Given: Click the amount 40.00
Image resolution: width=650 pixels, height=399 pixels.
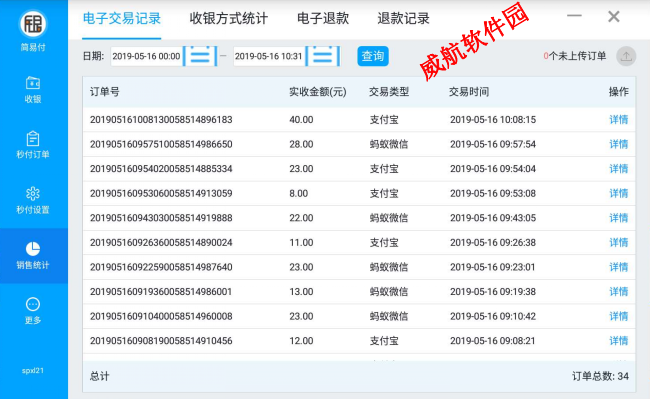Looking at the screenshot, I should click(x=301, y=120).
